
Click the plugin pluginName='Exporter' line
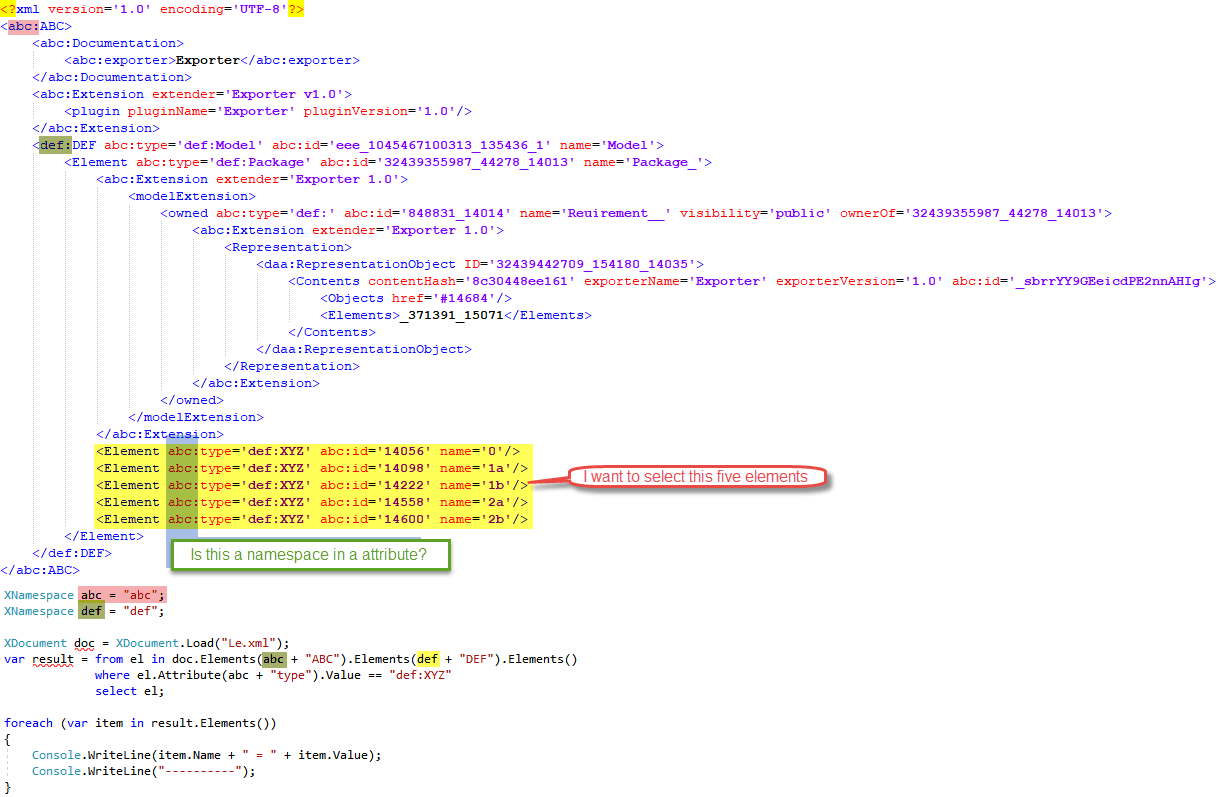pos(267,111)
